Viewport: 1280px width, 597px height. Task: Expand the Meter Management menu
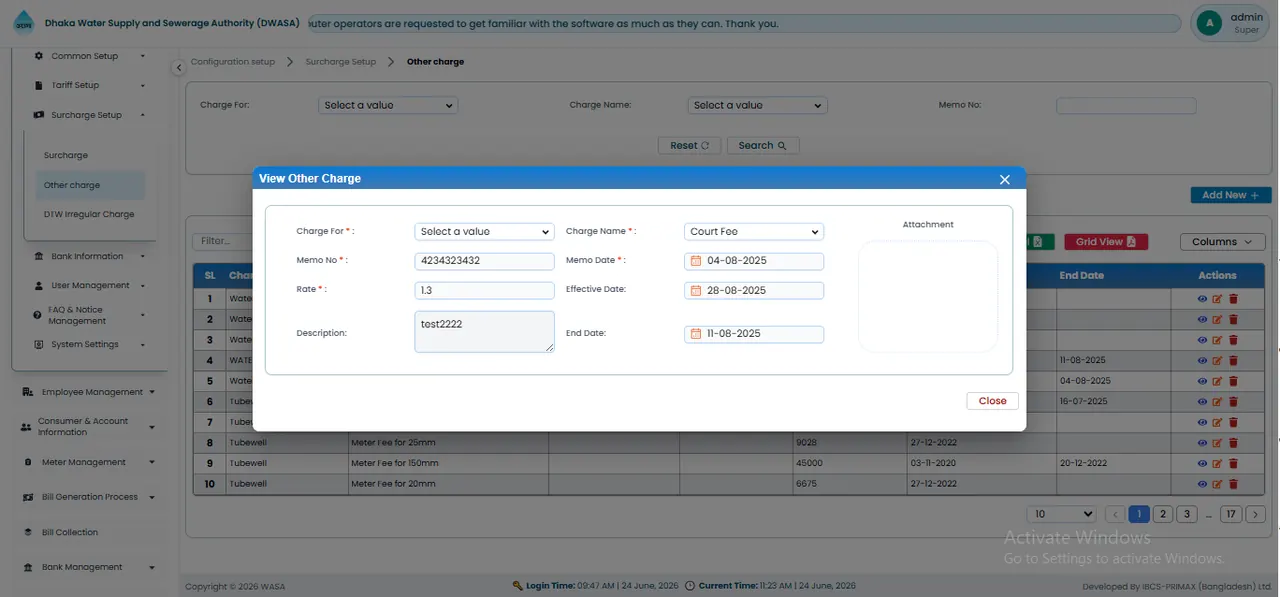(88, 462)
